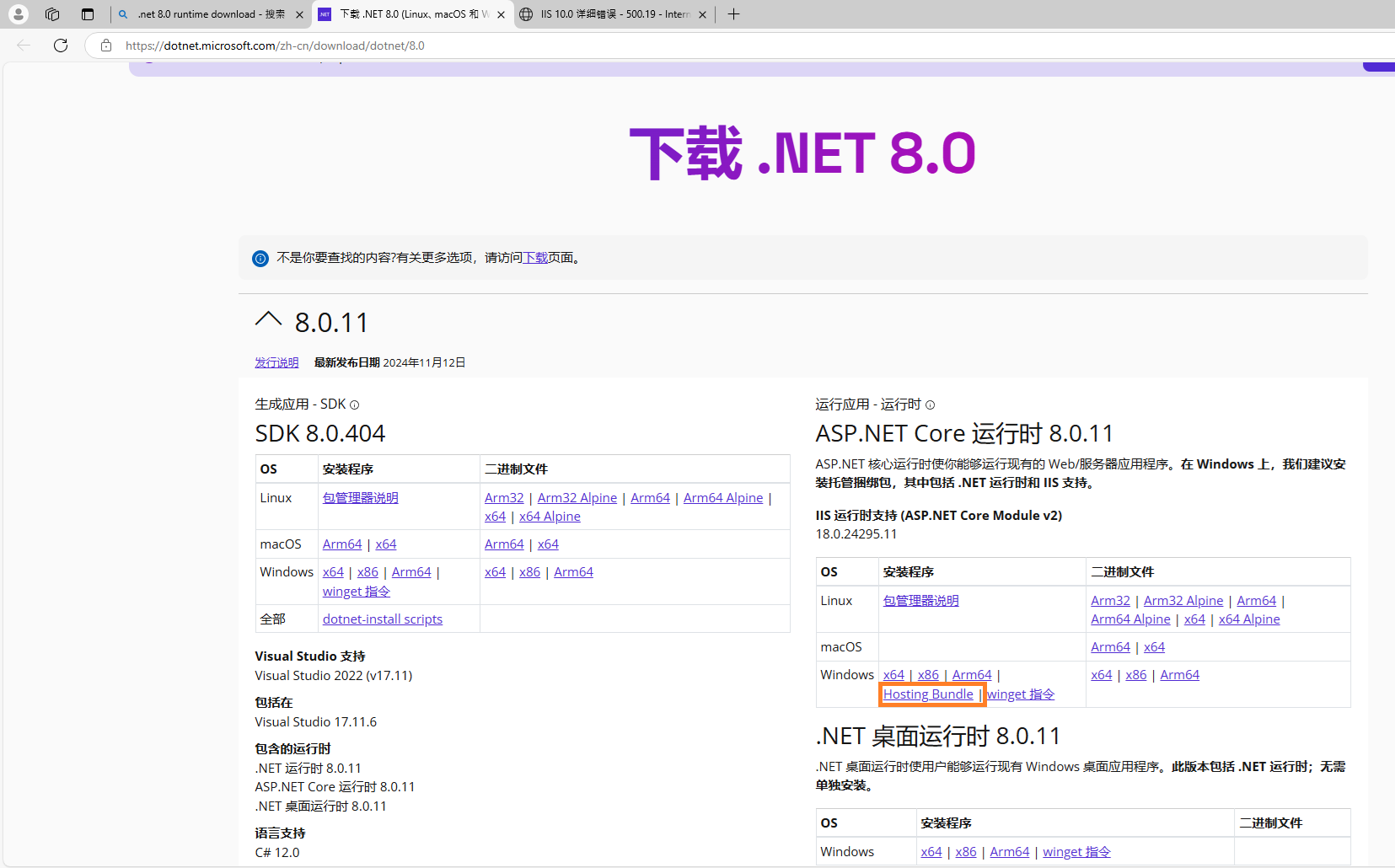
Task: Download .NET 桌面运行时 Windows Arm64 installer
Action: coord(1009,852)
